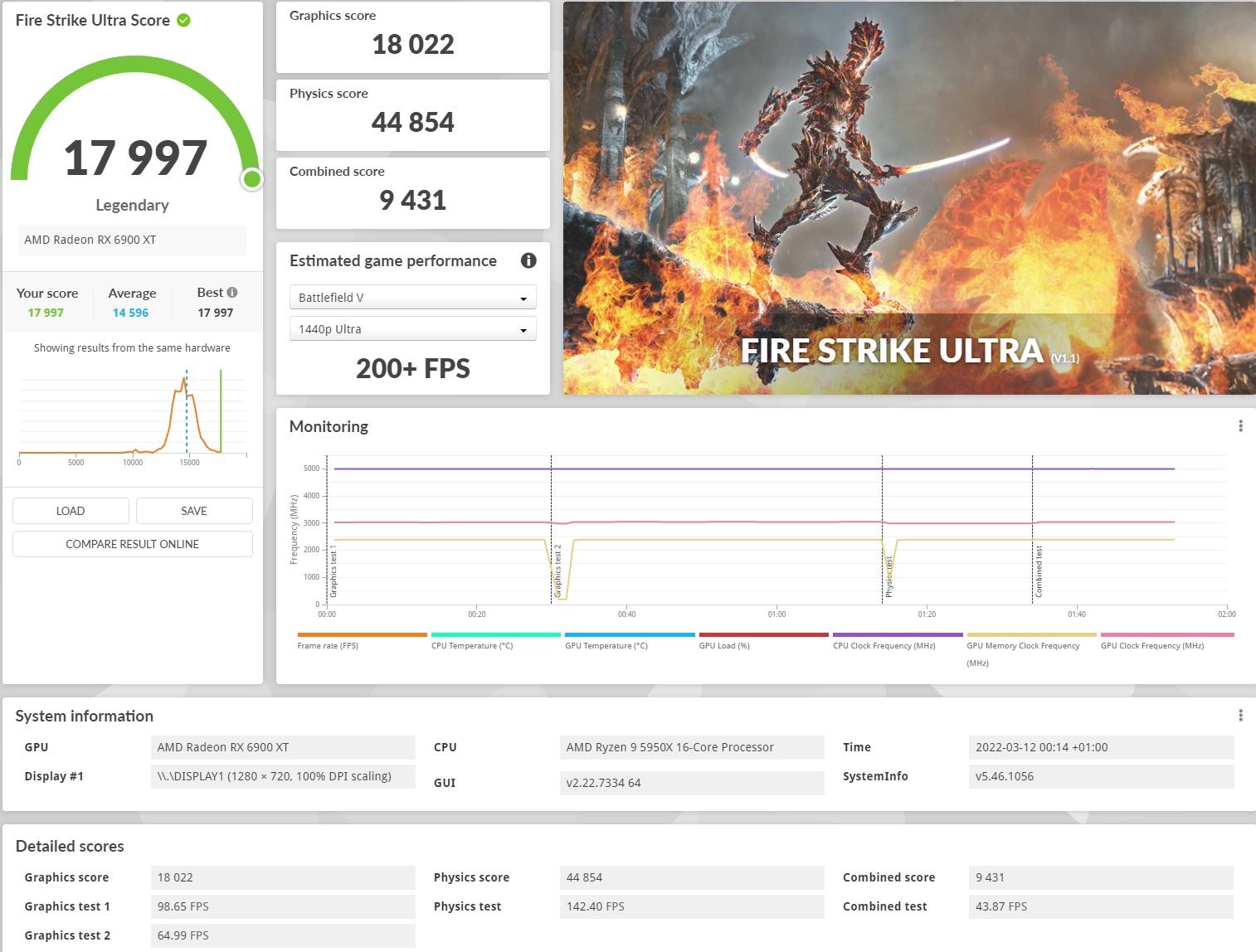Click the LOAD button
The width and height of the screenshot is (1256, 952).
point(71,511)
